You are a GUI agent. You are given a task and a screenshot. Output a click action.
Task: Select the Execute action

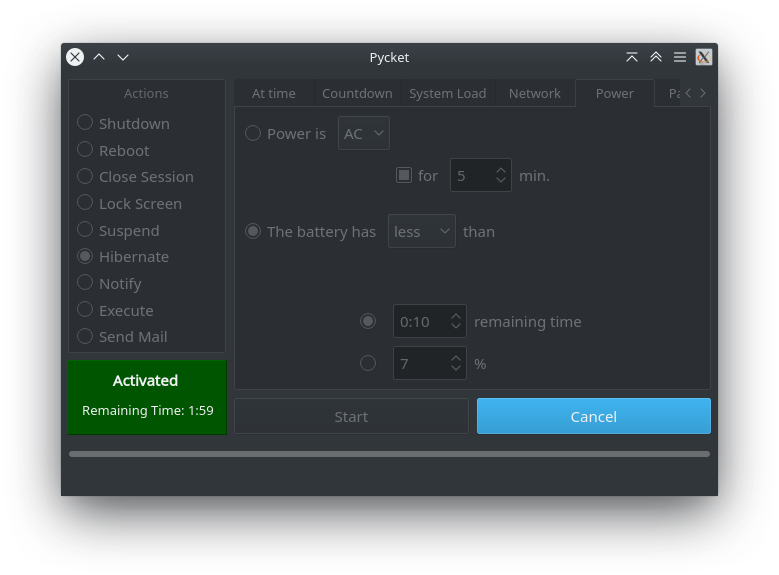point(115,310)
